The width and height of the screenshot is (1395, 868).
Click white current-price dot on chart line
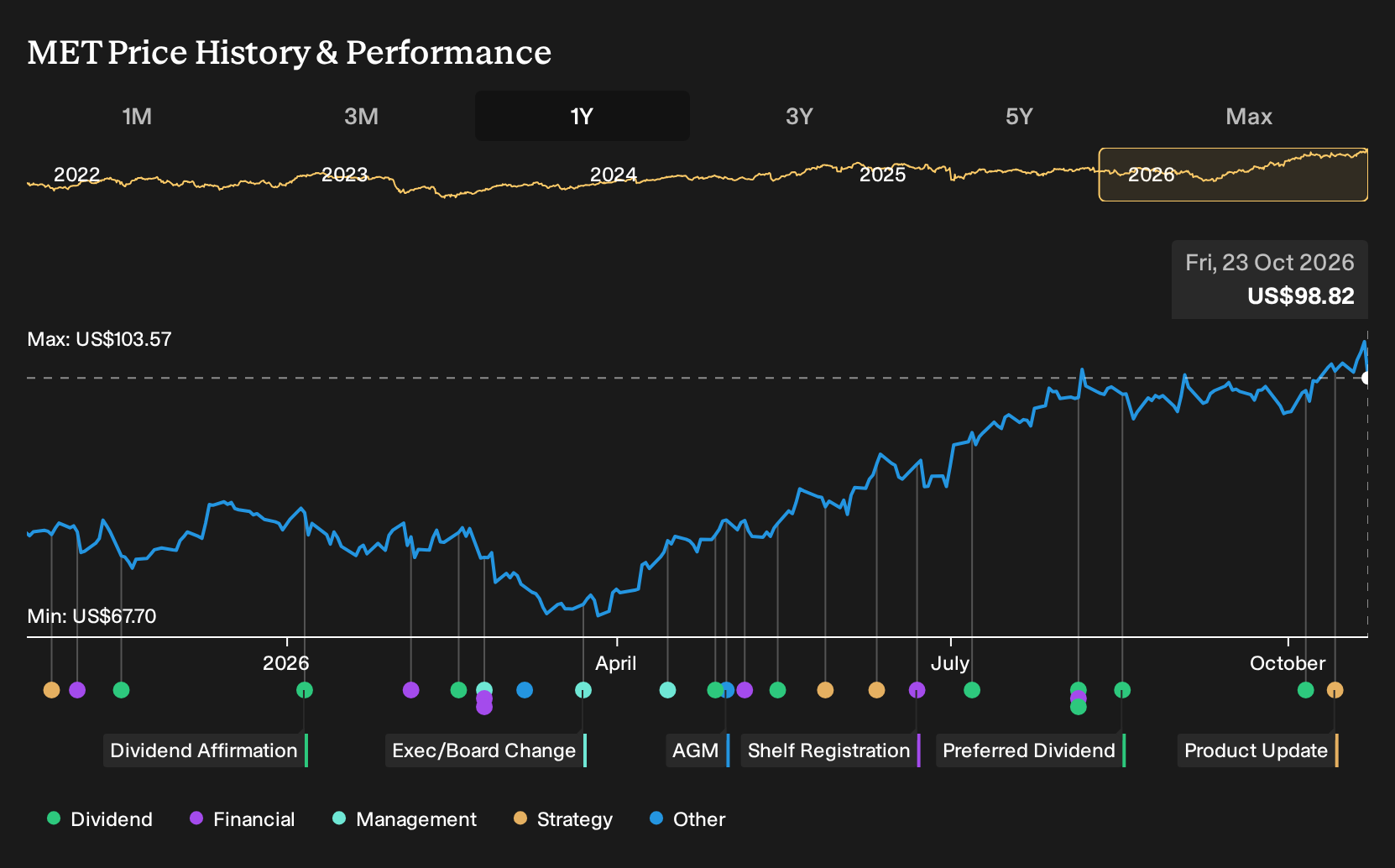1366,378
